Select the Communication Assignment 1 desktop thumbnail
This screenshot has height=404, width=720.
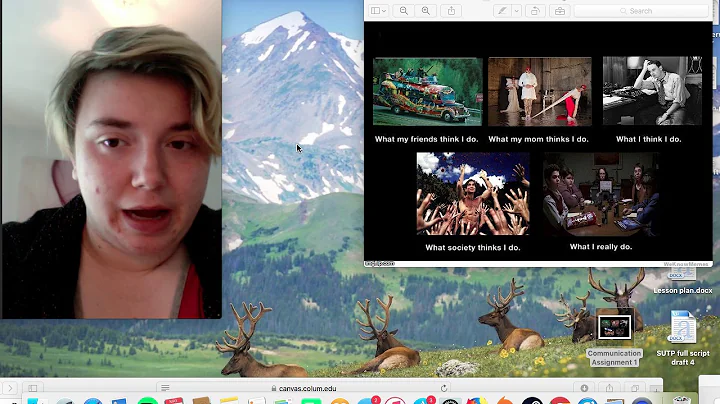click(614, 327)
